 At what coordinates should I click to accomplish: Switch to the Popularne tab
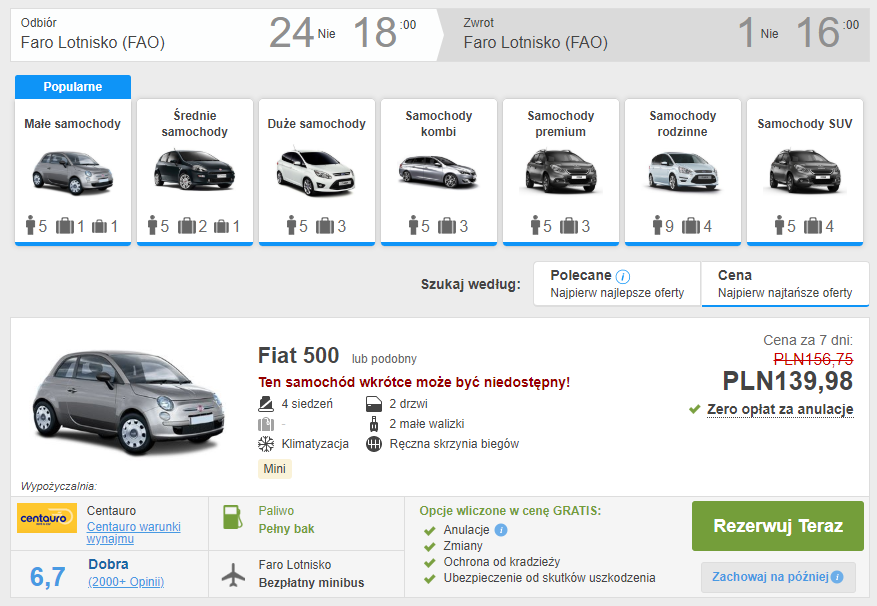coord(73,87)
